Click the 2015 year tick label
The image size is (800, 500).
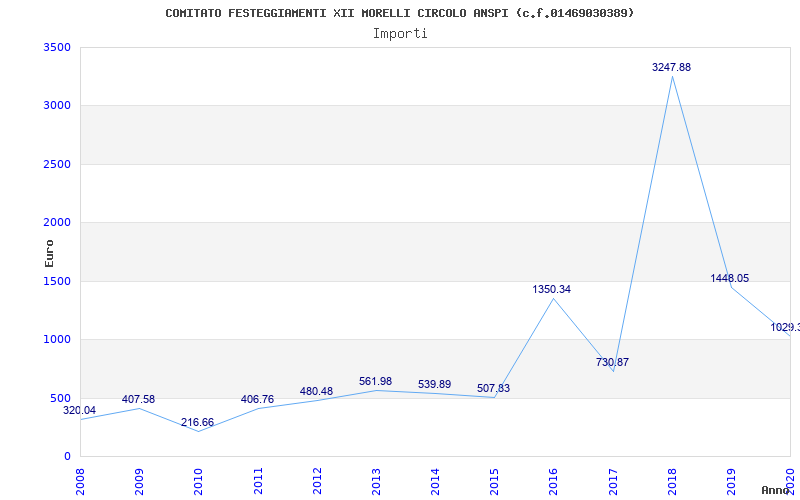(494, 481)
